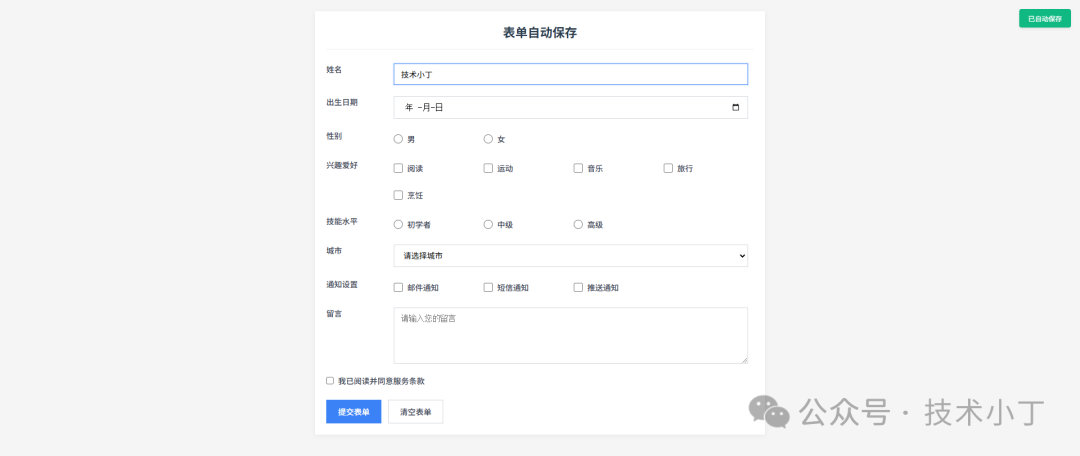1080x456 pixels.
Task: Click the 清空表单 clear button
Action: point(415,412)
